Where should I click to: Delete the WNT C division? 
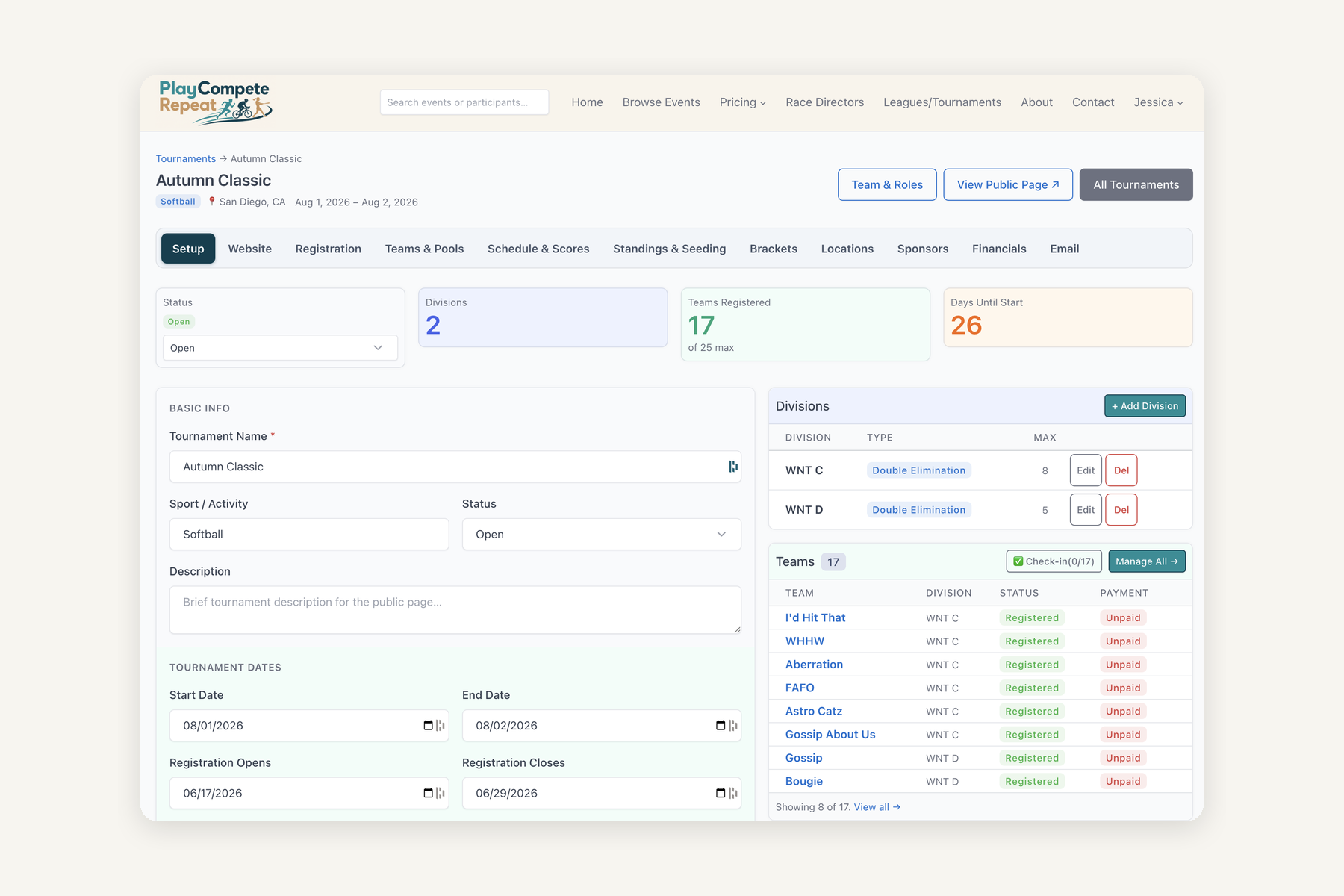[1121, 470]
